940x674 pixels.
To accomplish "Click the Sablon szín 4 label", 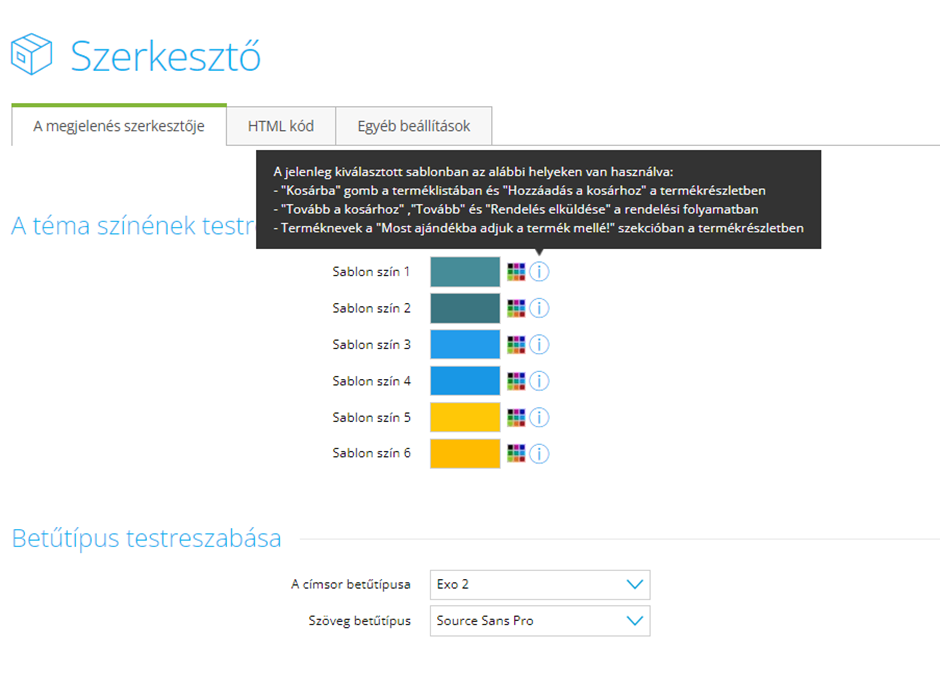I will (372, 381).
